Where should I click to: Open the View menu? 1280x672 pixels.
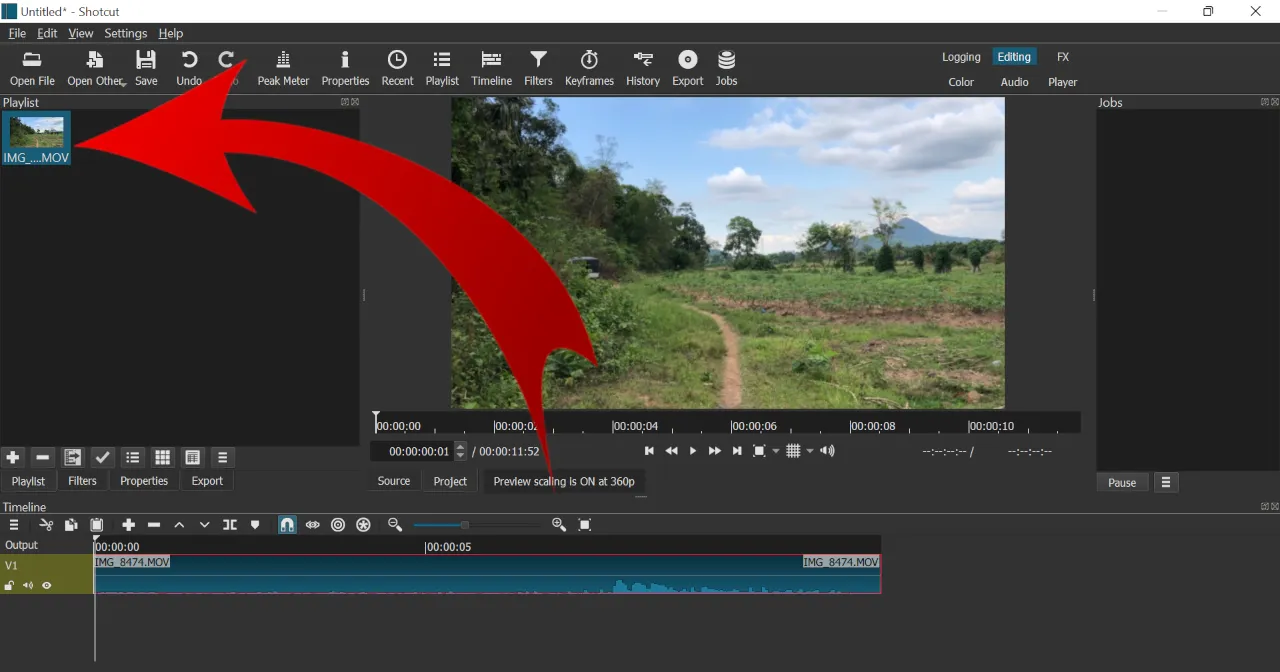pyautogui.click(x=81, y=33)
